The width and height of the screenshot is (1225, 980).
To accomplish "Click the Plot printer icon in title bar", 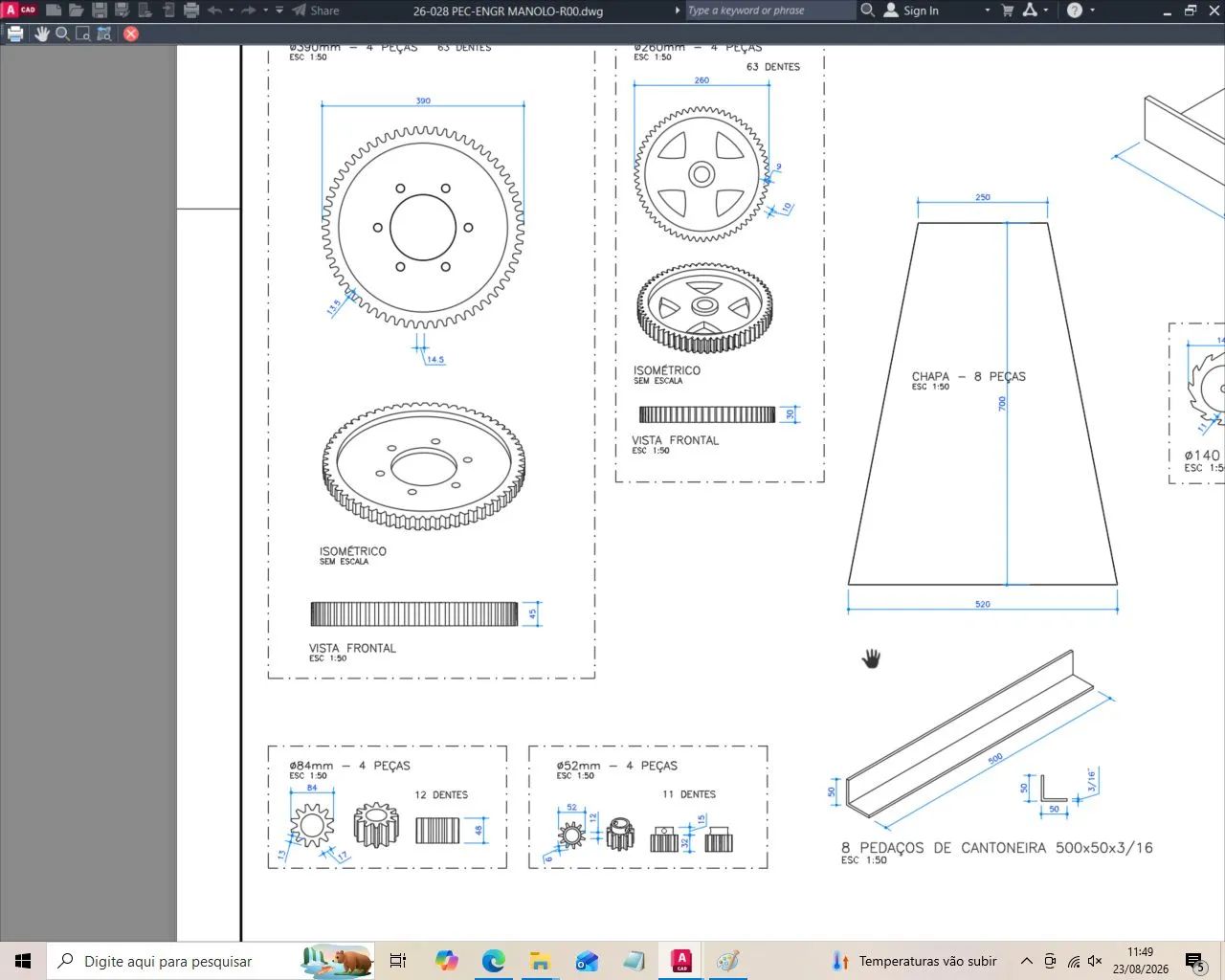I will [x=191, y=11].
